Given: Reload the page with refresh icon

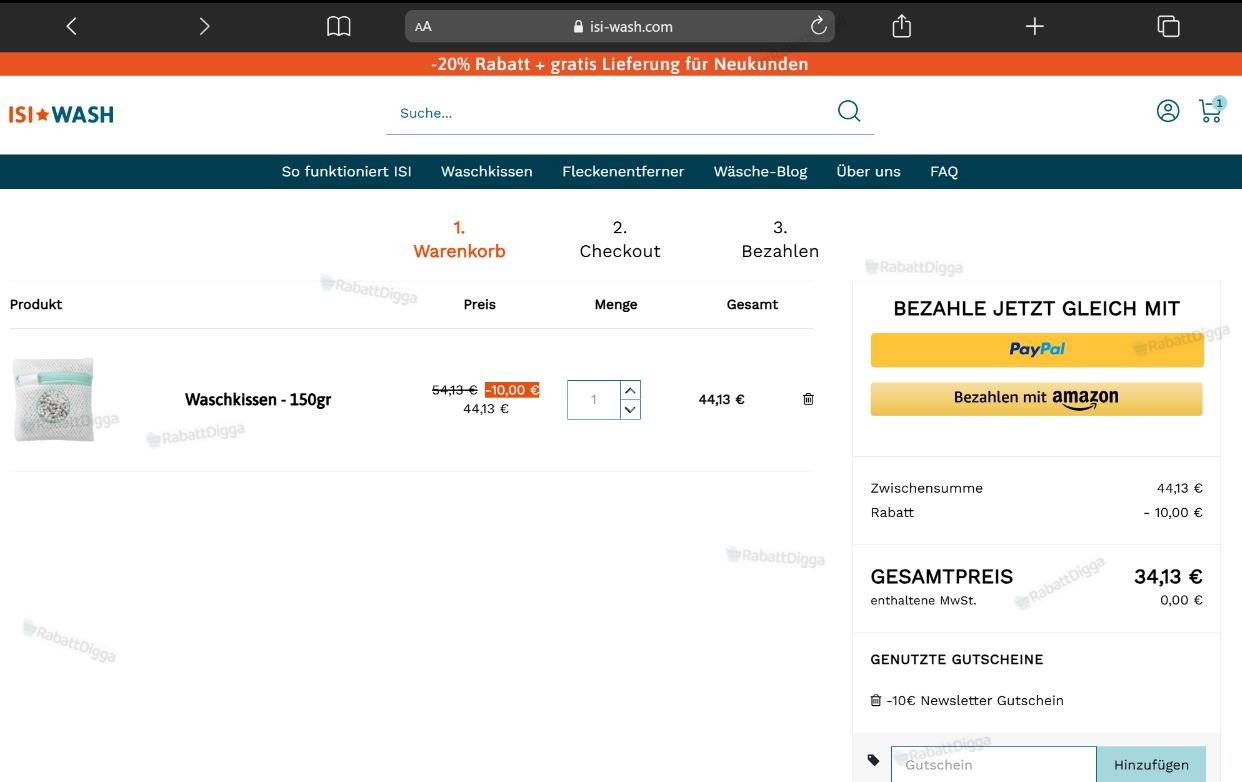Looking at the screenshot, I should click(x=818, y=27).
